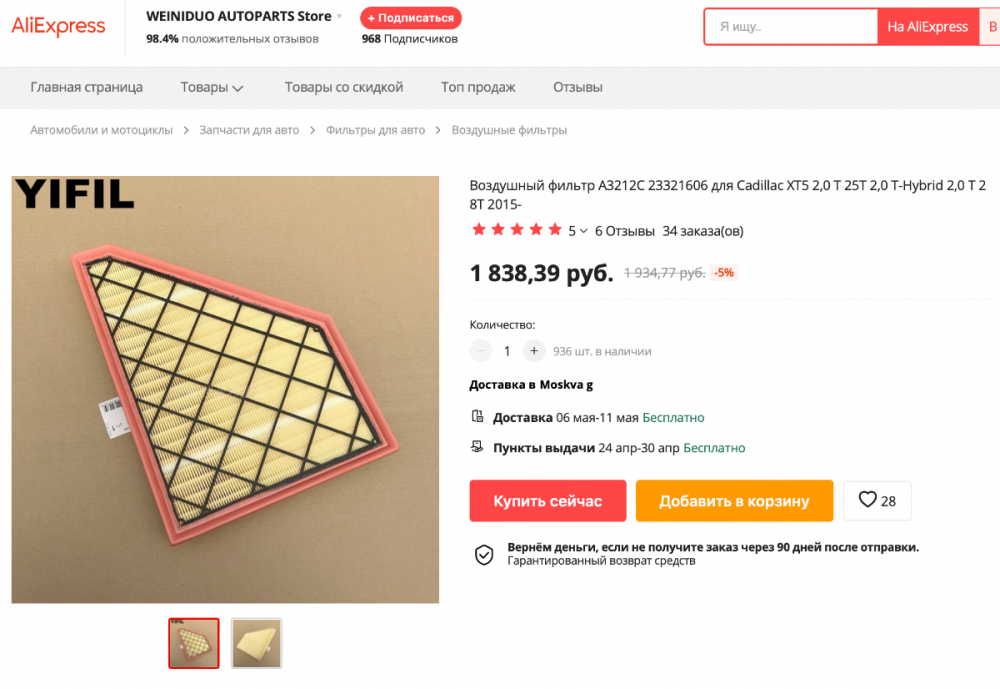Open the Главная страница tab
Screen dimensions: 1000x689
86,87
